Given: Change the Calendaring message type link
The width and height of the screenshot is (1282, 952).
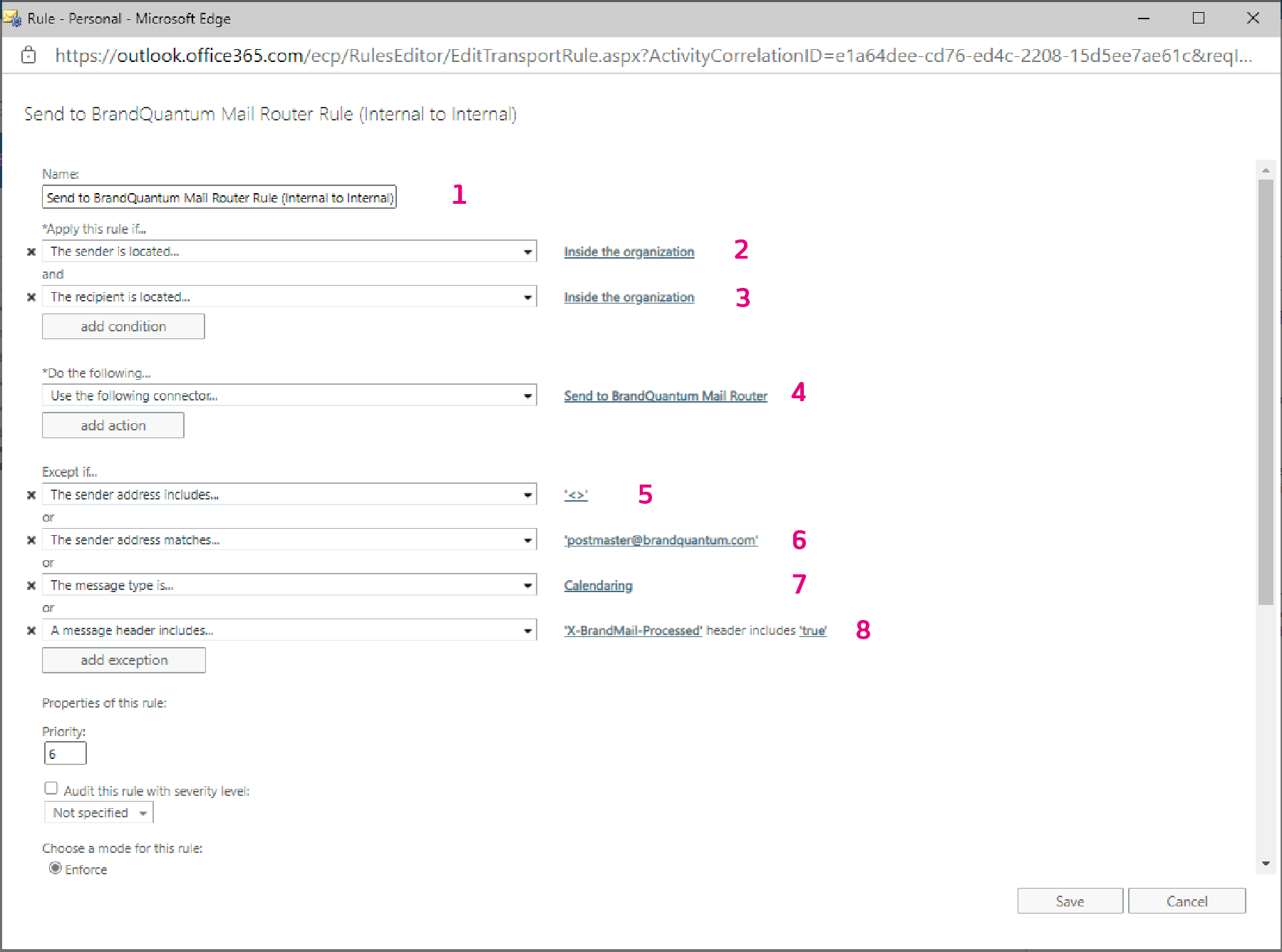Looking at the screenshot, I should click(599, 586).
